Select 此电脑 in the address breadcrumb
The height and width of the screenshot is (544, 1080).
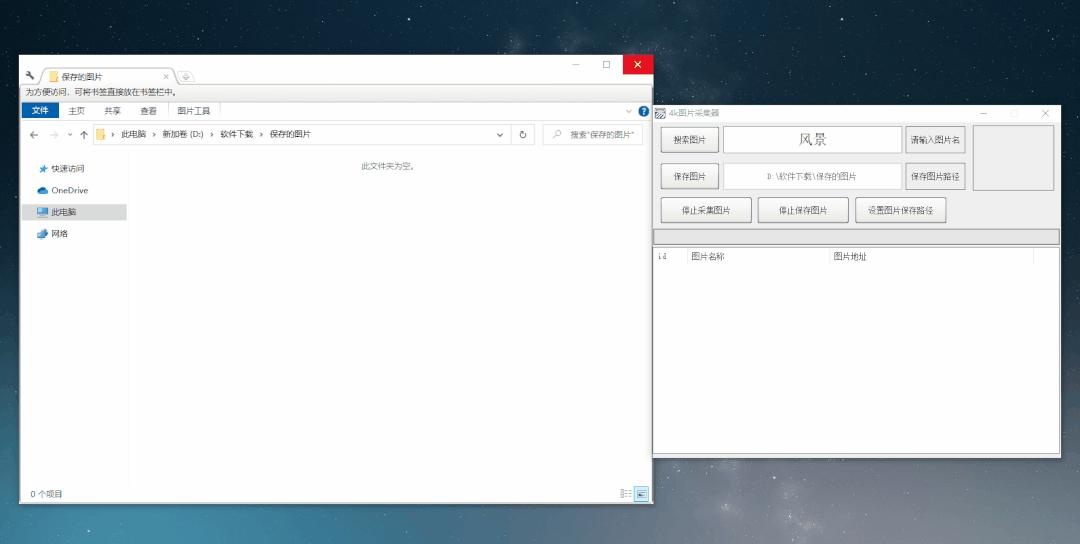tap(133, 134)
